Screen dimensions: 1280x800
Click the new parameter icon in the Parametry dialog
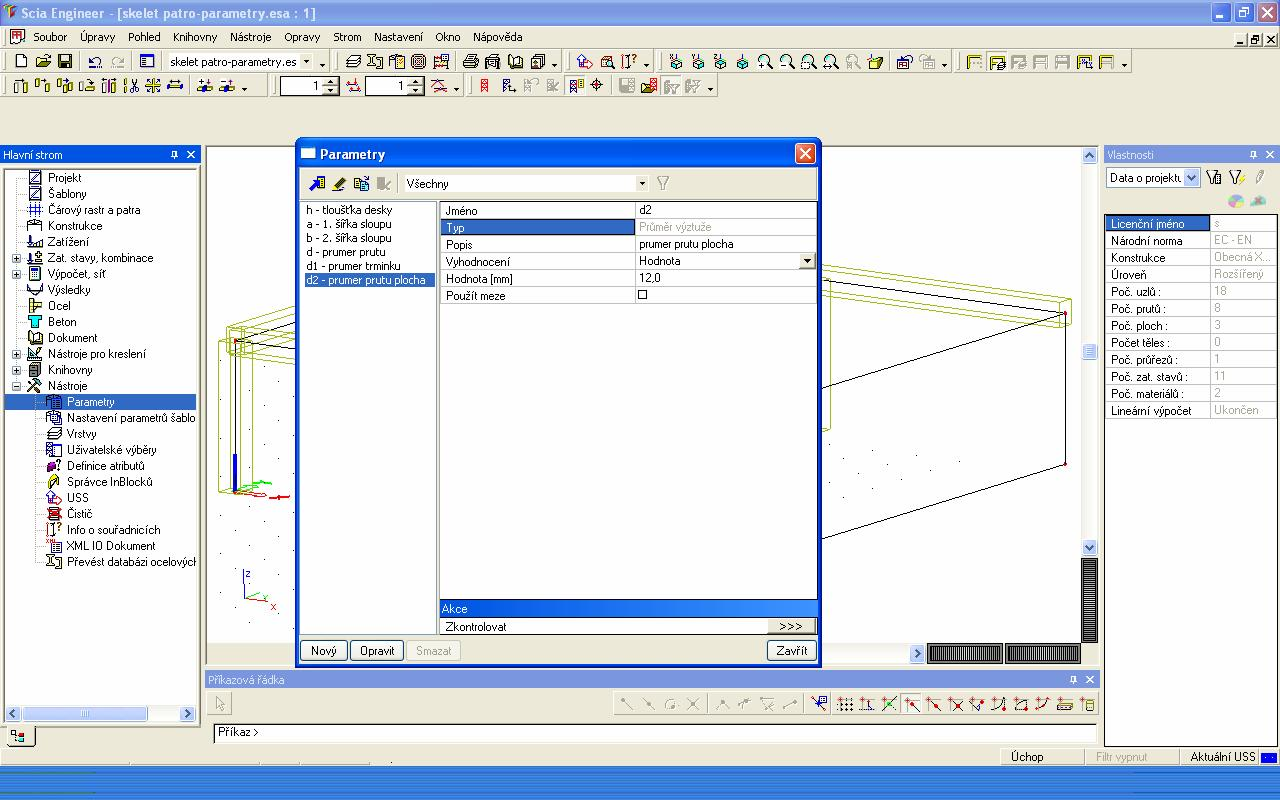(x=317, y=184)
